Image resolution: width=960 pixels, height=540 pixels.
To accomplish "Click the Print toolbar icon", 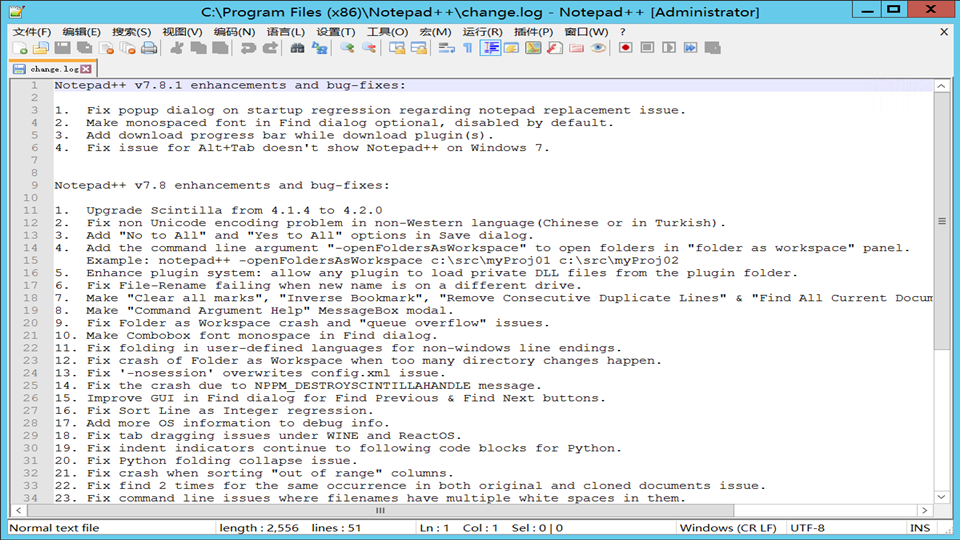I will click(149, 48).
